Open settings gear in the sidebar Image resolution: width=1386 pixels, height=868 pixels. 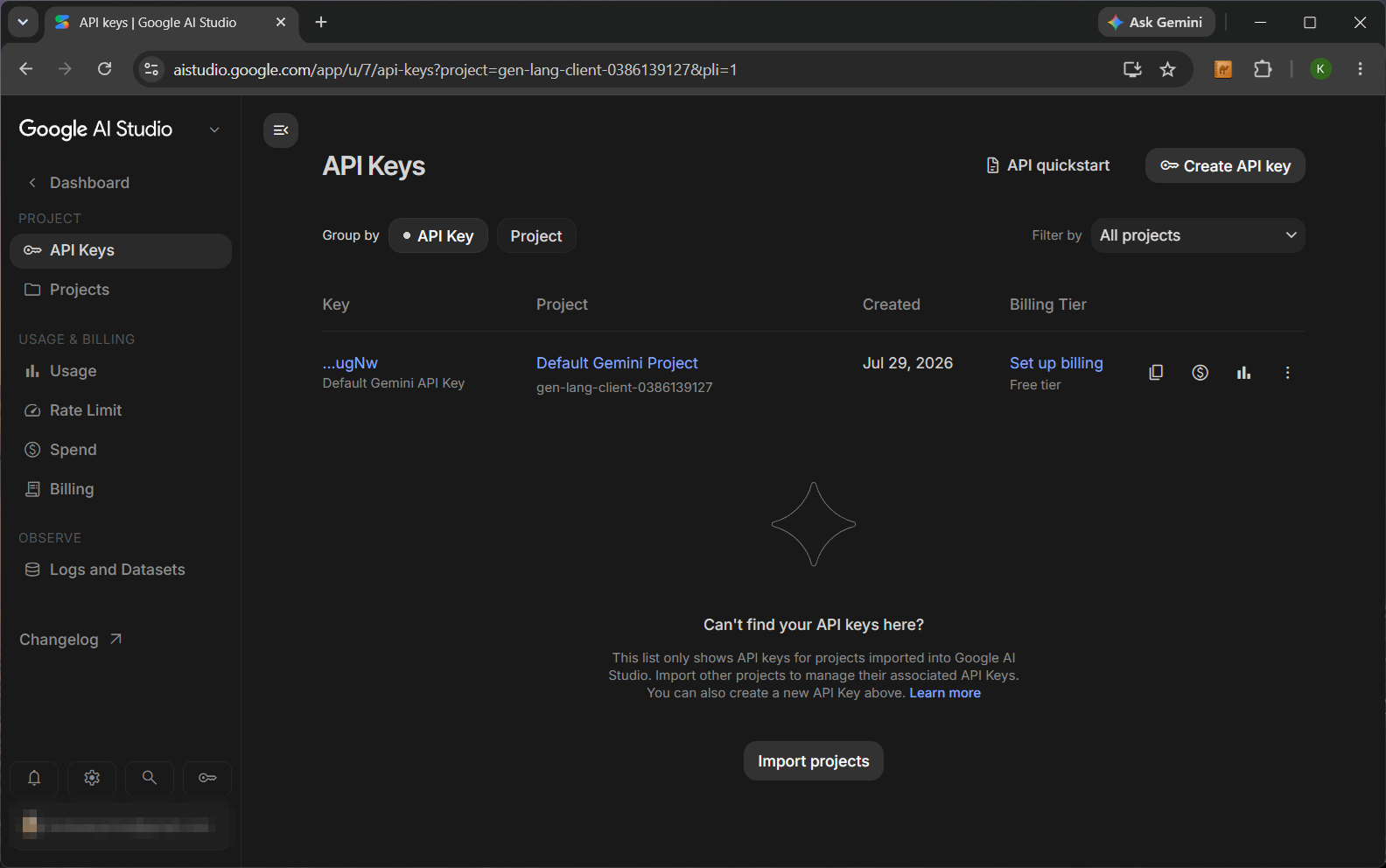tap(92, 778)
